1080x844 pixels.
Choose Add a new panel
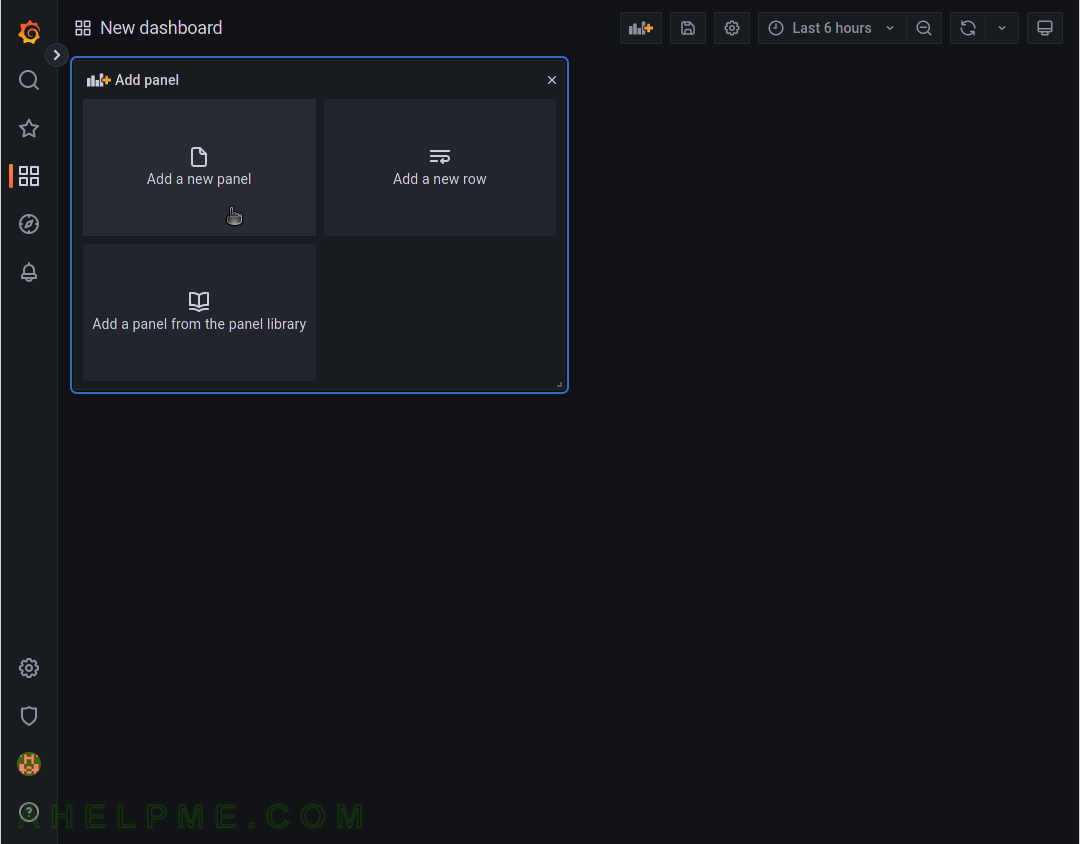coord(199,167)
